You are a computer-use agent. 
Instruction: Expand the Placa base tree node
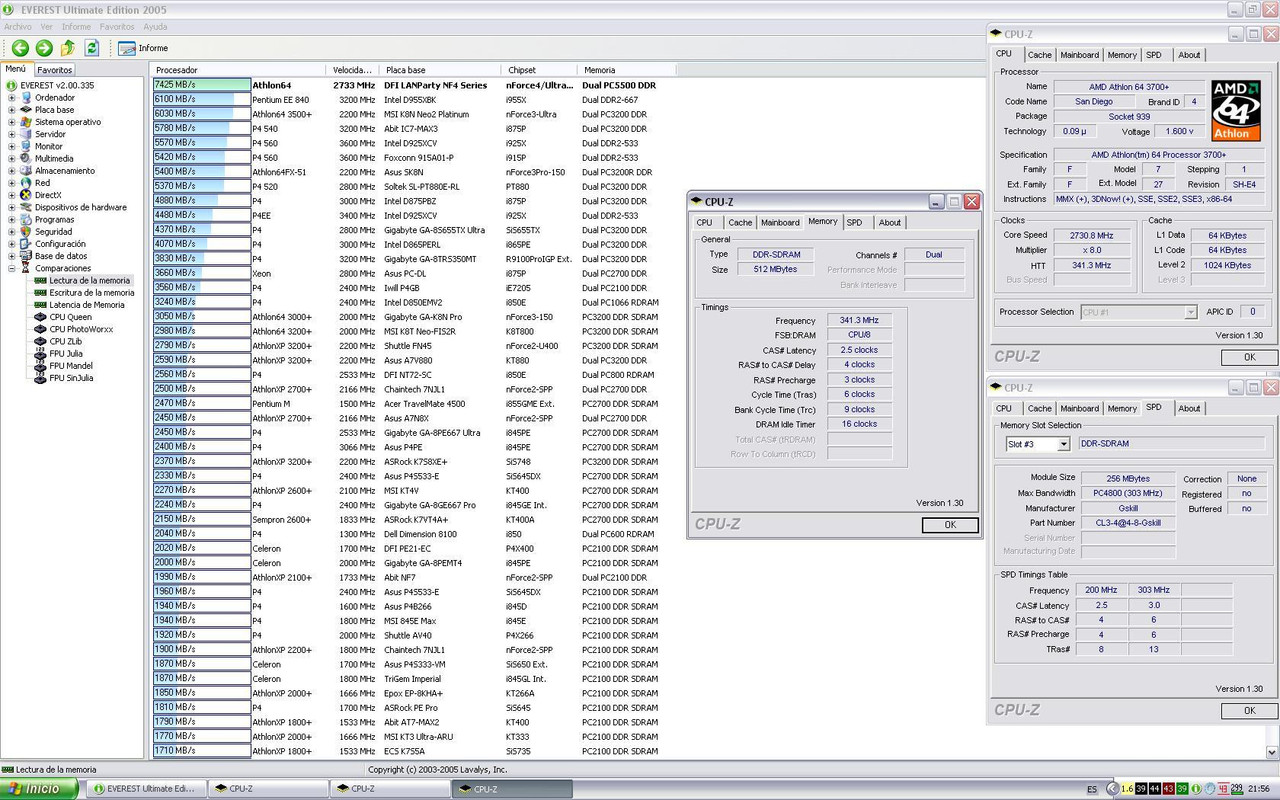coord(12,110)
